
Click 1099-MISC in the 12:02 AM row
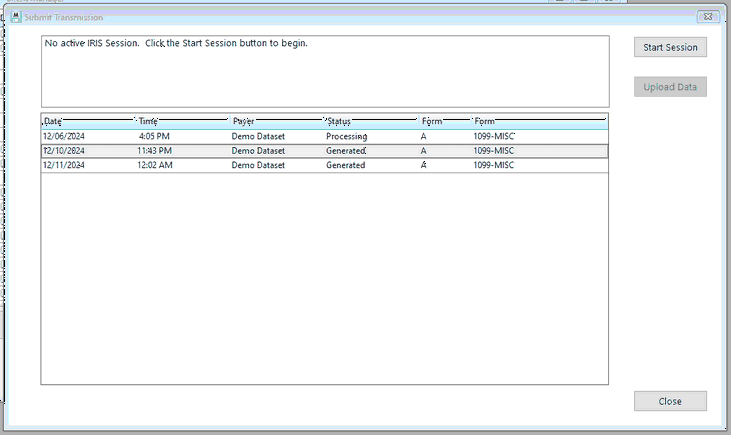click(494, 165)
